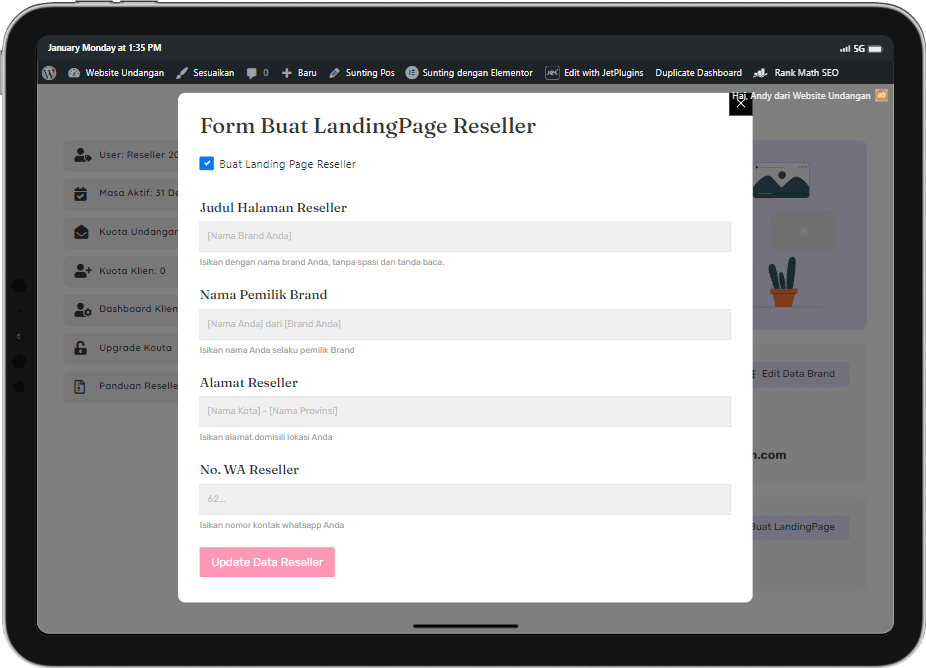Screen dimensions: 926x668
Task: Click the open envelope Kuota Undangan icon
Action: pyautogui.click(x=81, y=232)
